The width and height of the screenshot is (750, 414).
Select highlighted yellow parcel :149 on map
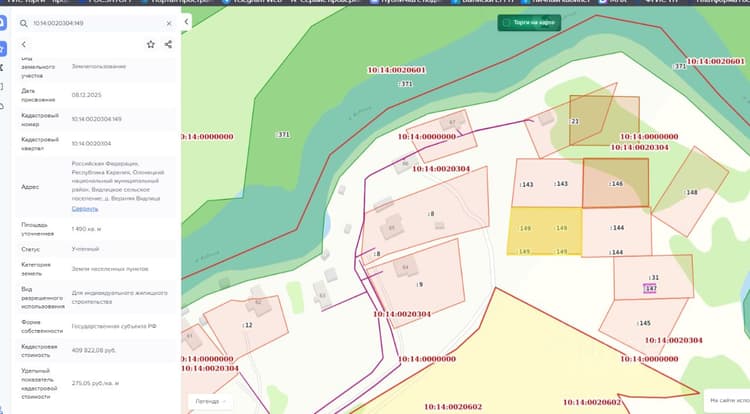point(544,231)
